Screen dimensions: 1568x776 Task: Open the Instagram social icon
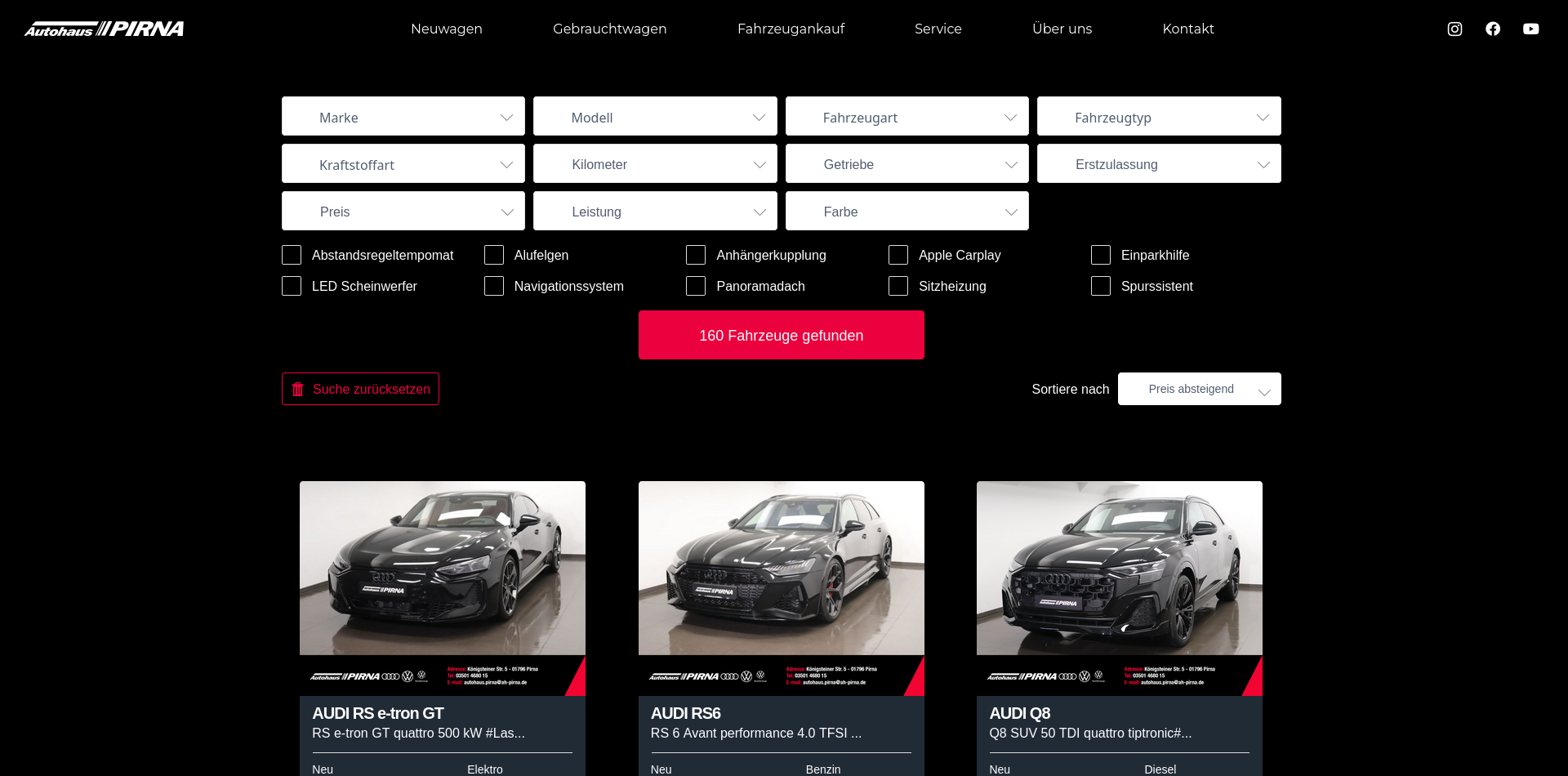tap(1454, 29)
